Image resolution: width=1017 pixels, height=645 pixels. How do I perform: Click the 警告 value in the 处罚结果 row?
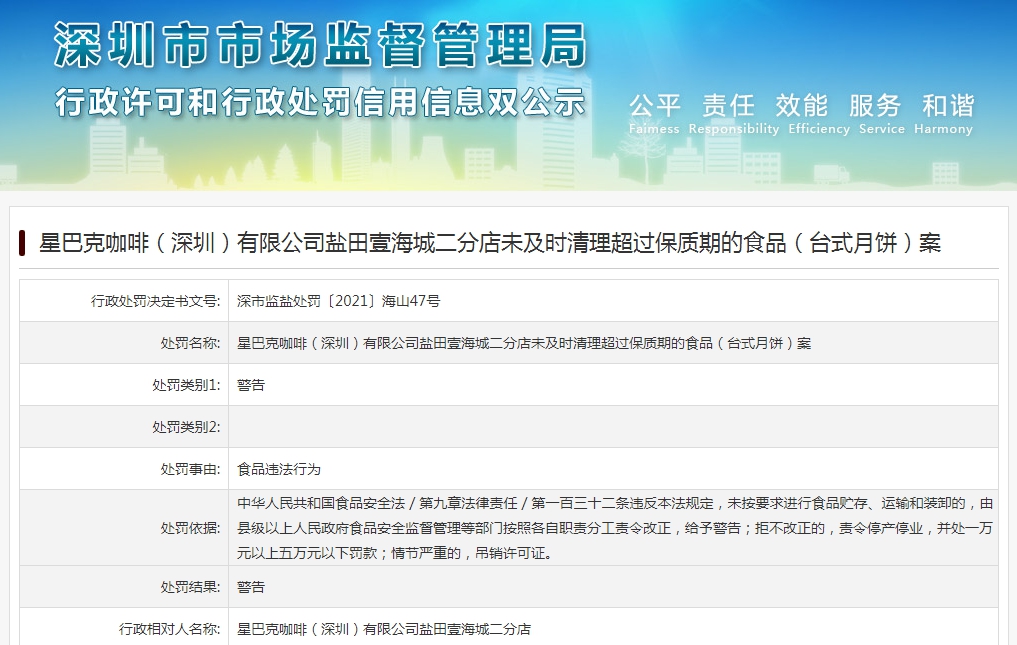251,587
